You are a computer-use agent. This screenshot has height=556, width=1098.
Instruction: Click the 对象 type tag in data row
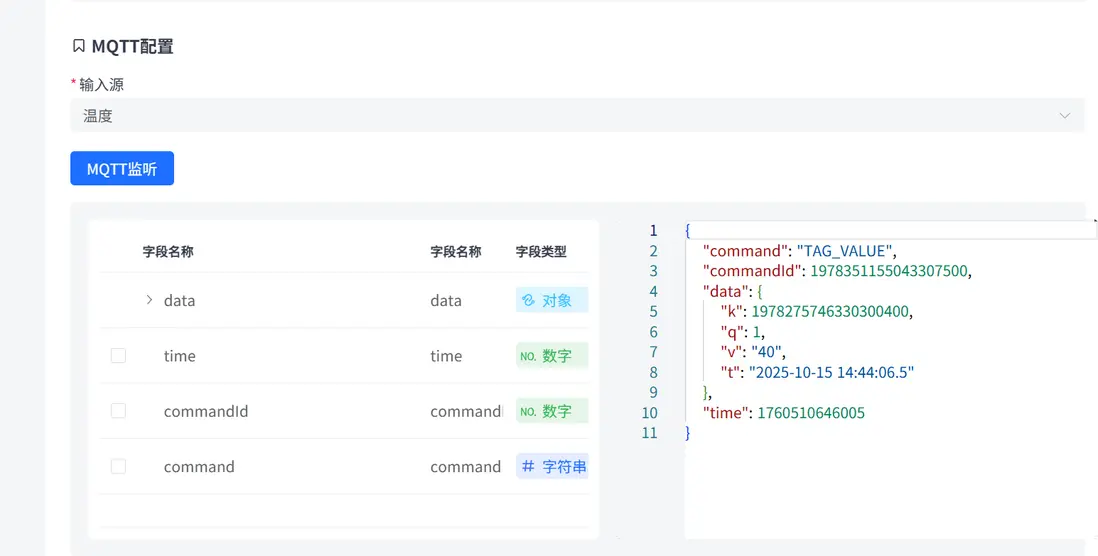coord(552,300)
